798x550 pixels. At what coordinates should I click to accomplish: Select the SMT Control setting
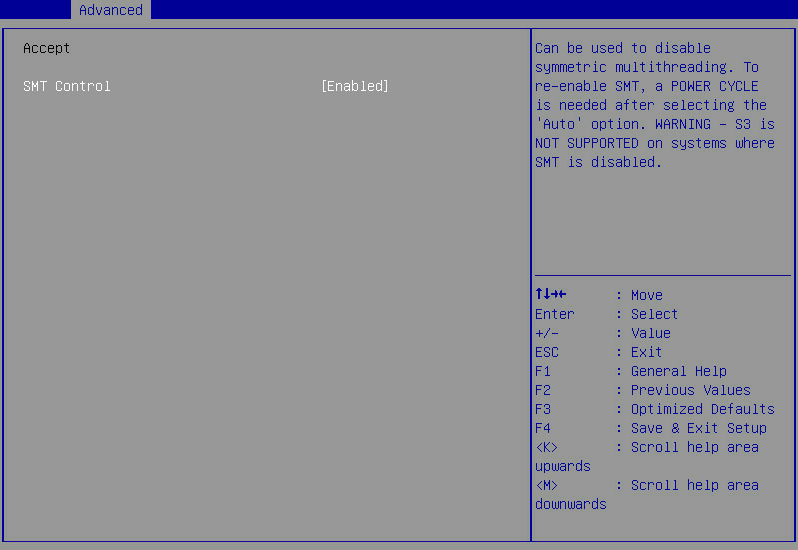click(67, 86)
